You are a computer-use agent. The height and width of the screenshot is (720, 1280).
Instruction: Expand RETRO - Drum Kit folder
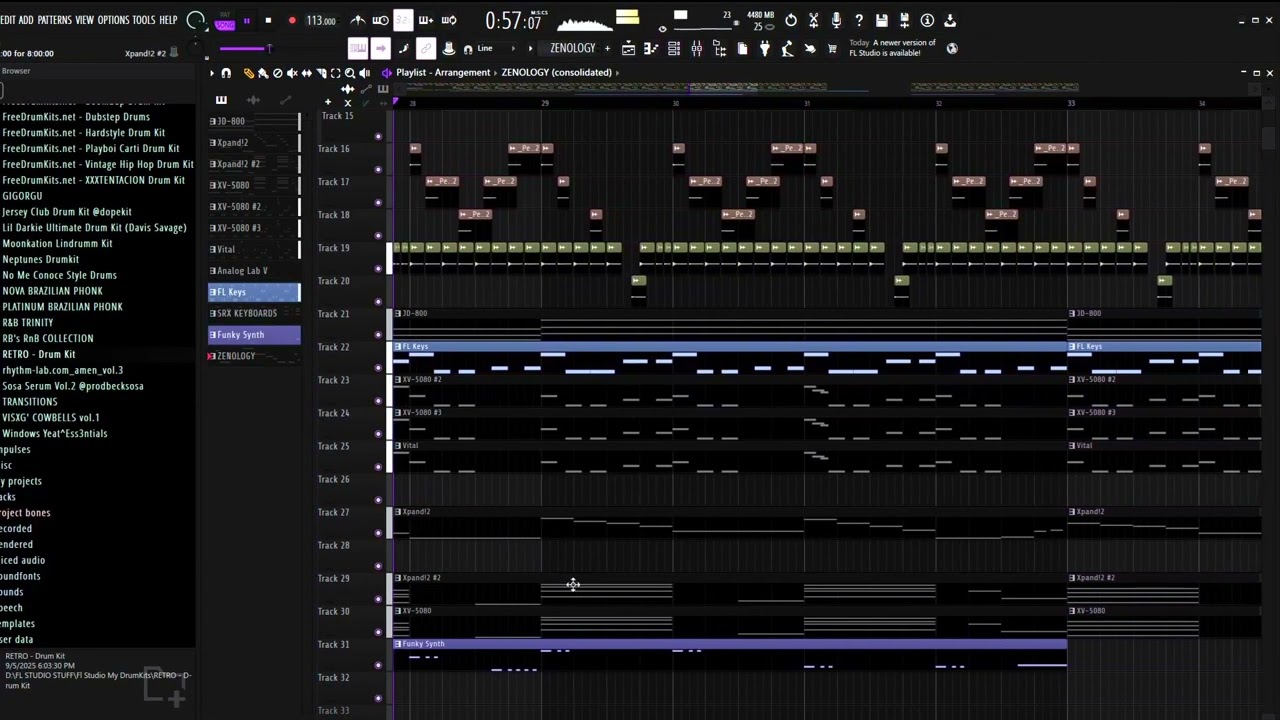point(39,354)
